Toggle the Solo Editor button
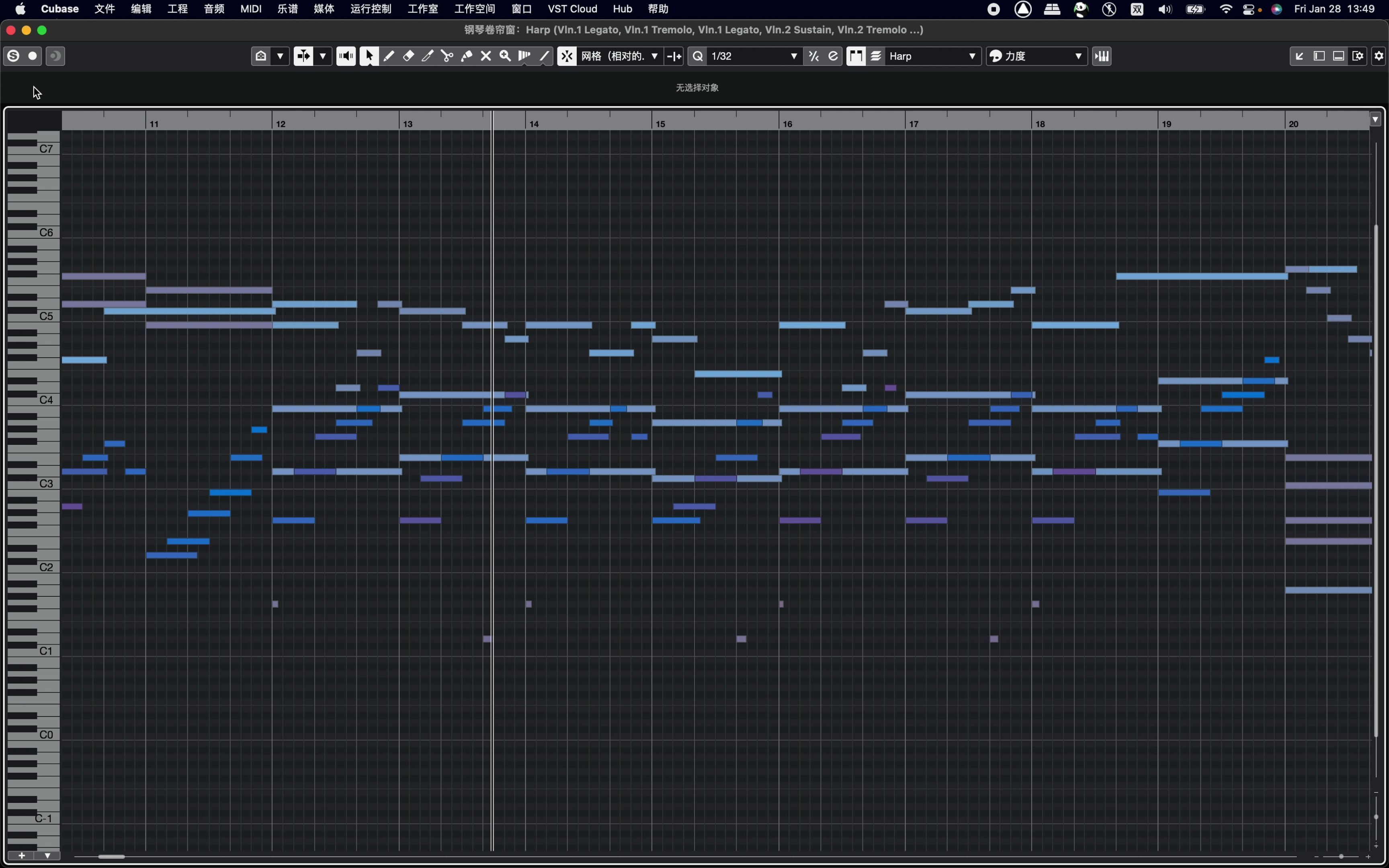The image size is (1389, 868). [x=13, y=56]
